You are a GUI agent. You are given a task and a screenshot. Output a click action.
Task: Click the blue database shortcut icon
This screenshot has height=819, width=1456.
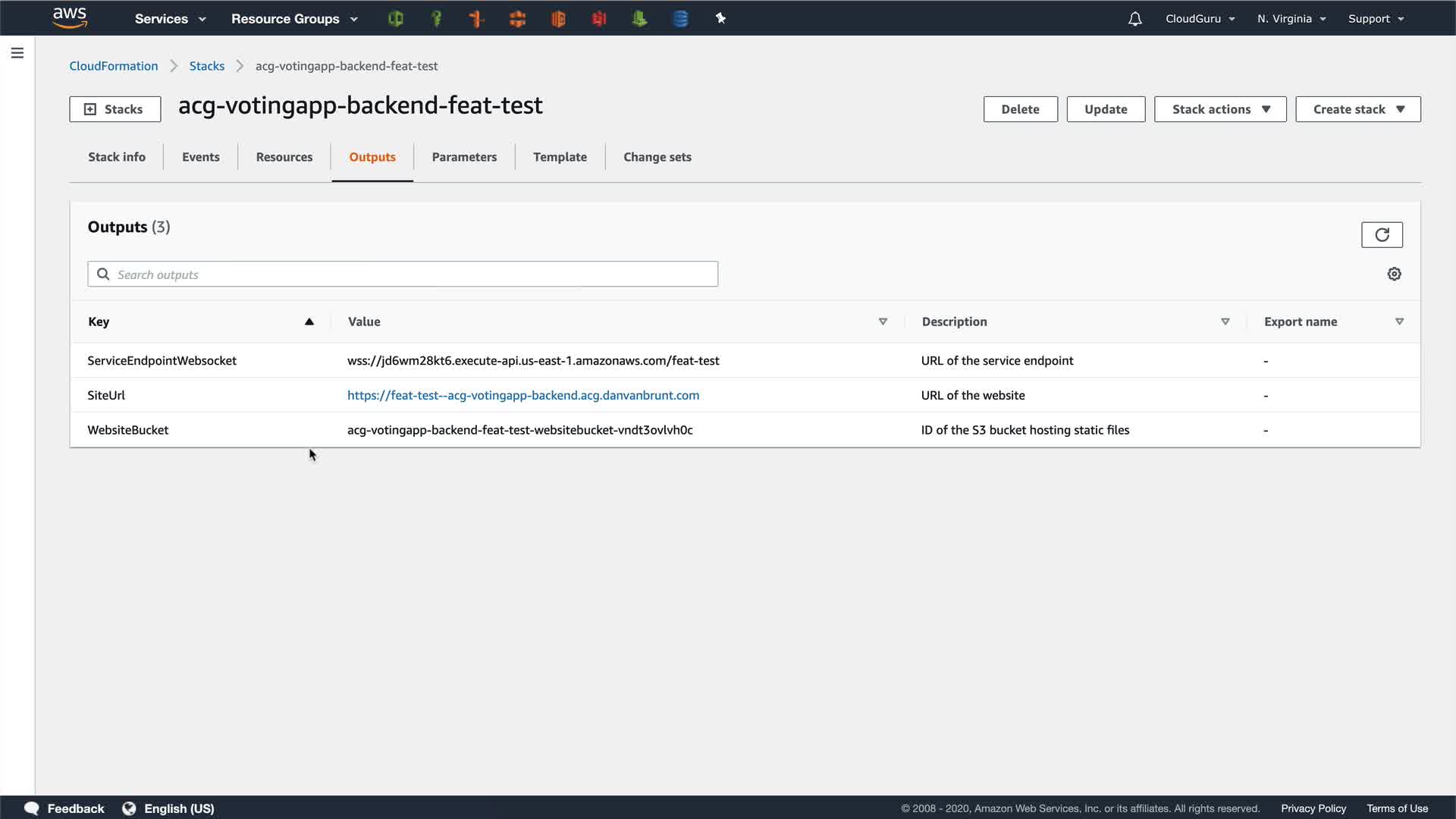click(680, 19)
